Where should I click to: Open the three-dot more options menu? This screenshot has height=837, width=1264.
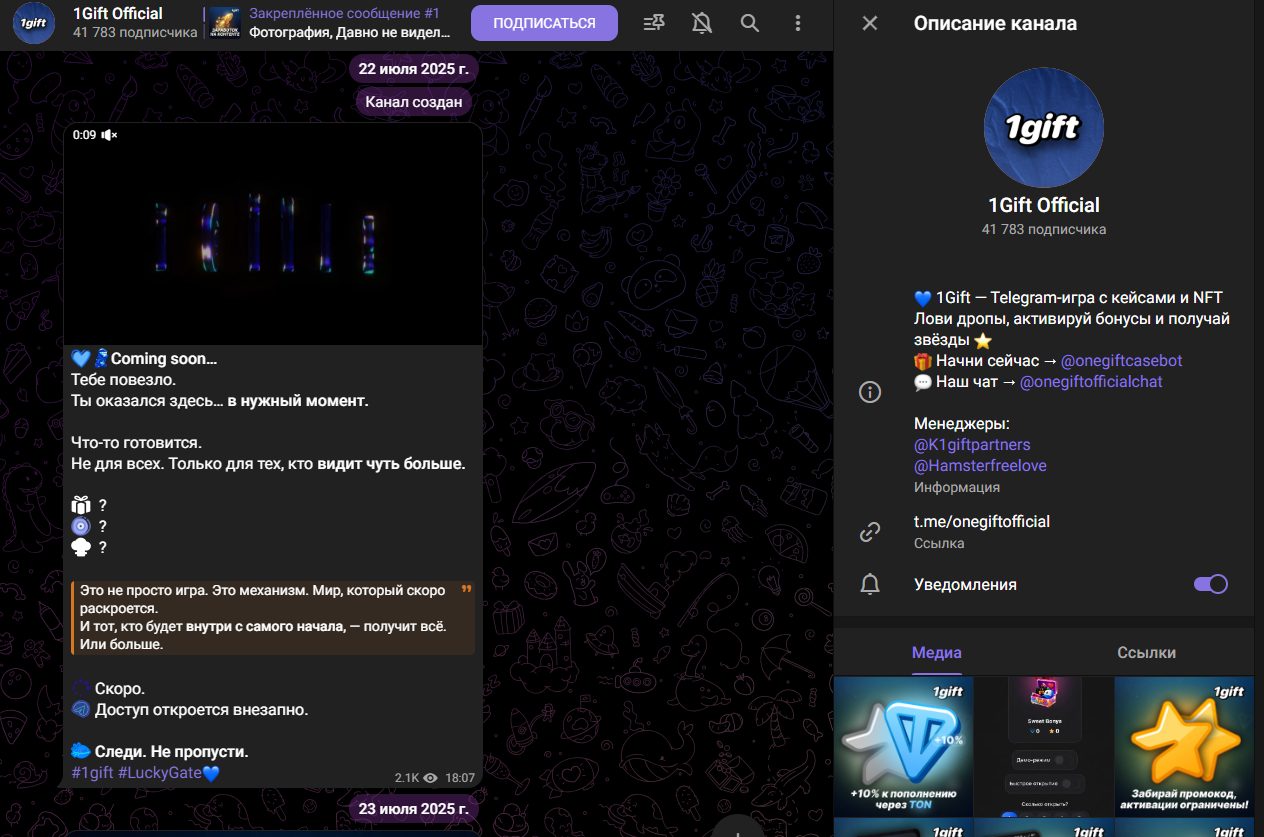pyautogui.click(x=797, y=23)
